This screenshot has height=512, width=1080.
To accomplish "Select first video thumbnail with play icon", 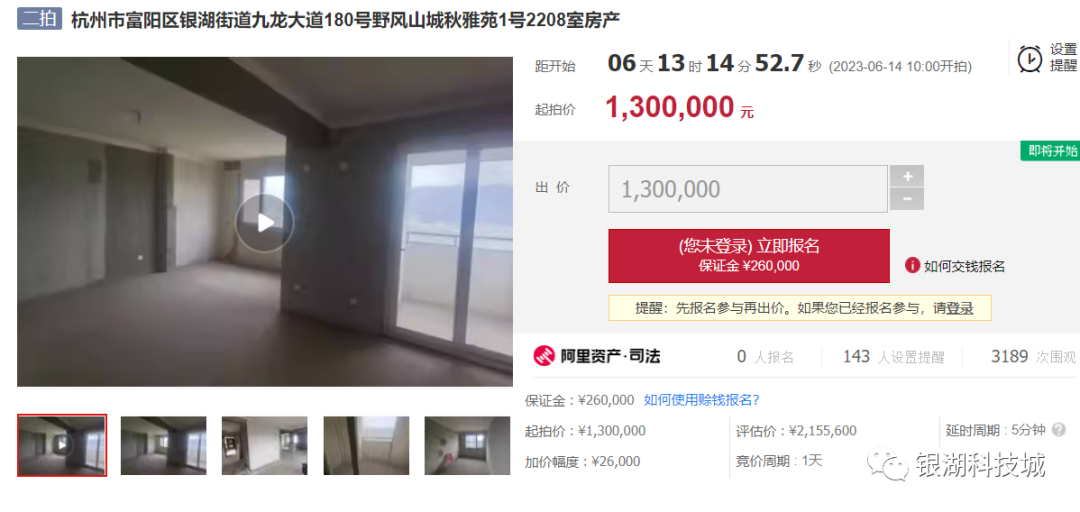I will pyautogui.click(x=62, y=445).
